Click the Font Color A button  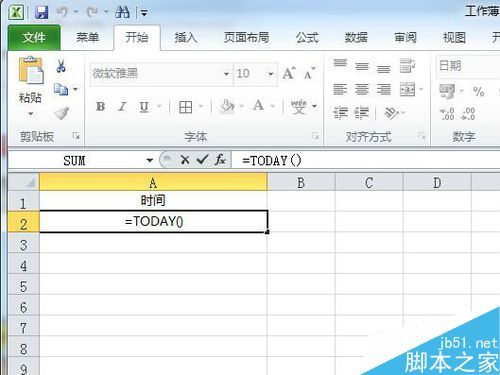(258, 106)
